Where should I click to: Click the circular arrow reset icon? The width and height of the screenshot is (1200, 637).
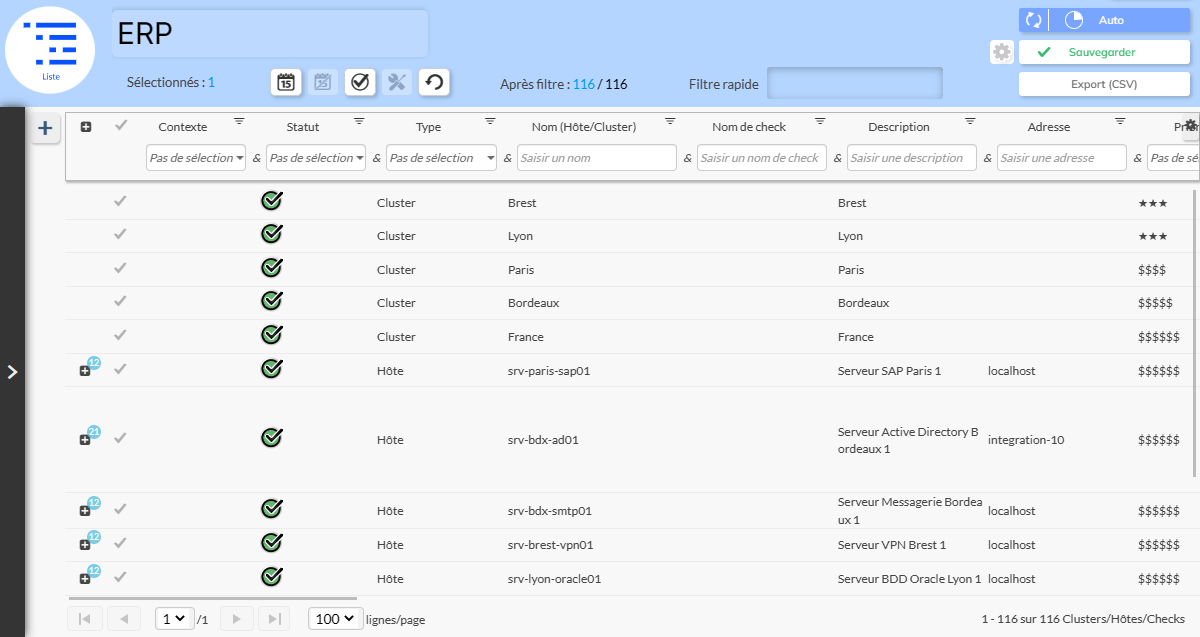[433, 82]
